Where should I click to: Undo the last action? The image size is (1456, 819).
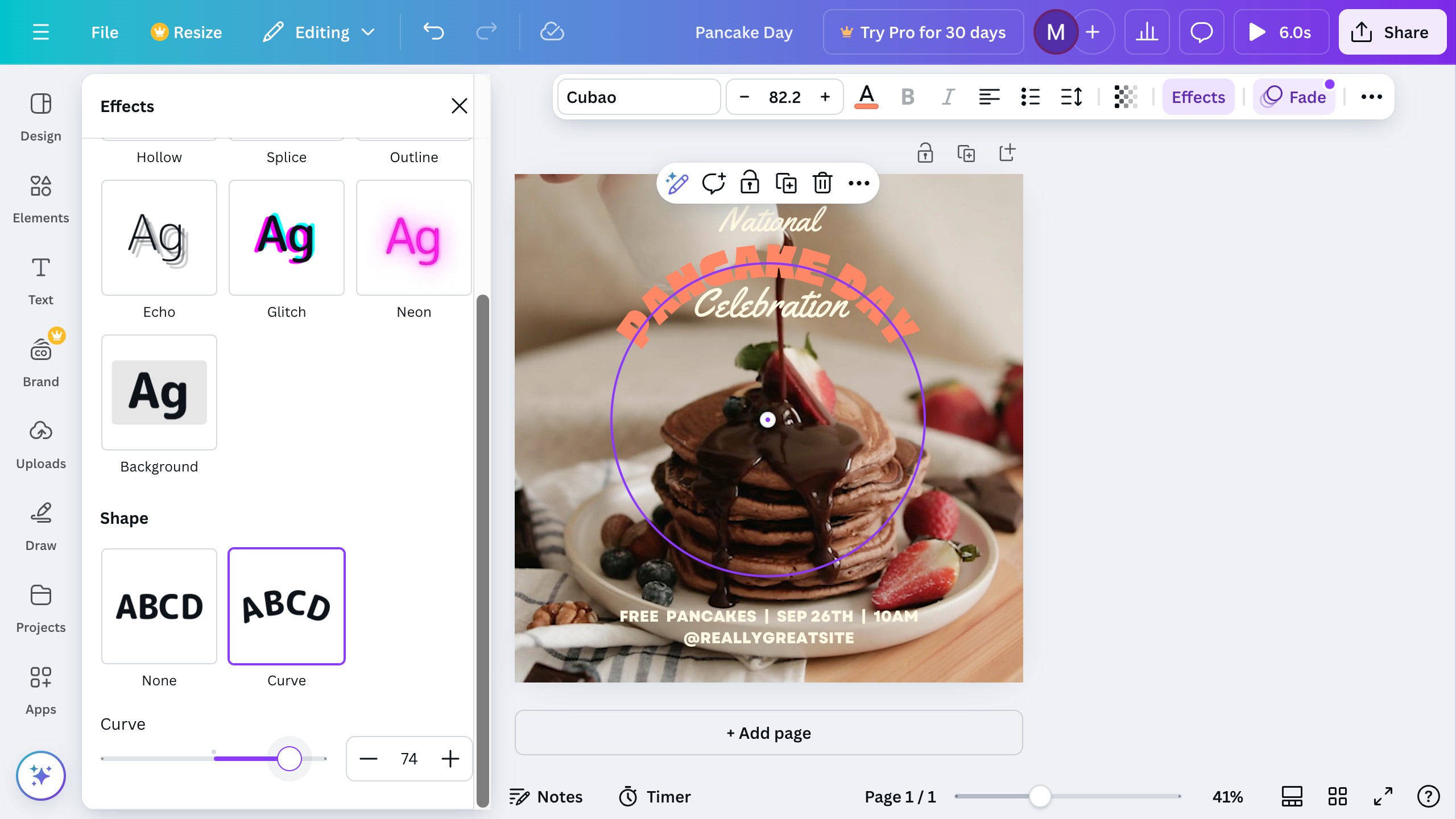(x=433, y=32)
